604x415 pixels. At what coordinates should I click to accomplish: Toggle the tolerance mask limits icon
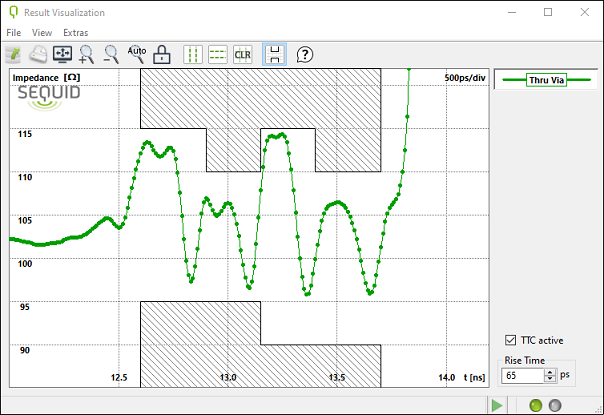[273, 54]
